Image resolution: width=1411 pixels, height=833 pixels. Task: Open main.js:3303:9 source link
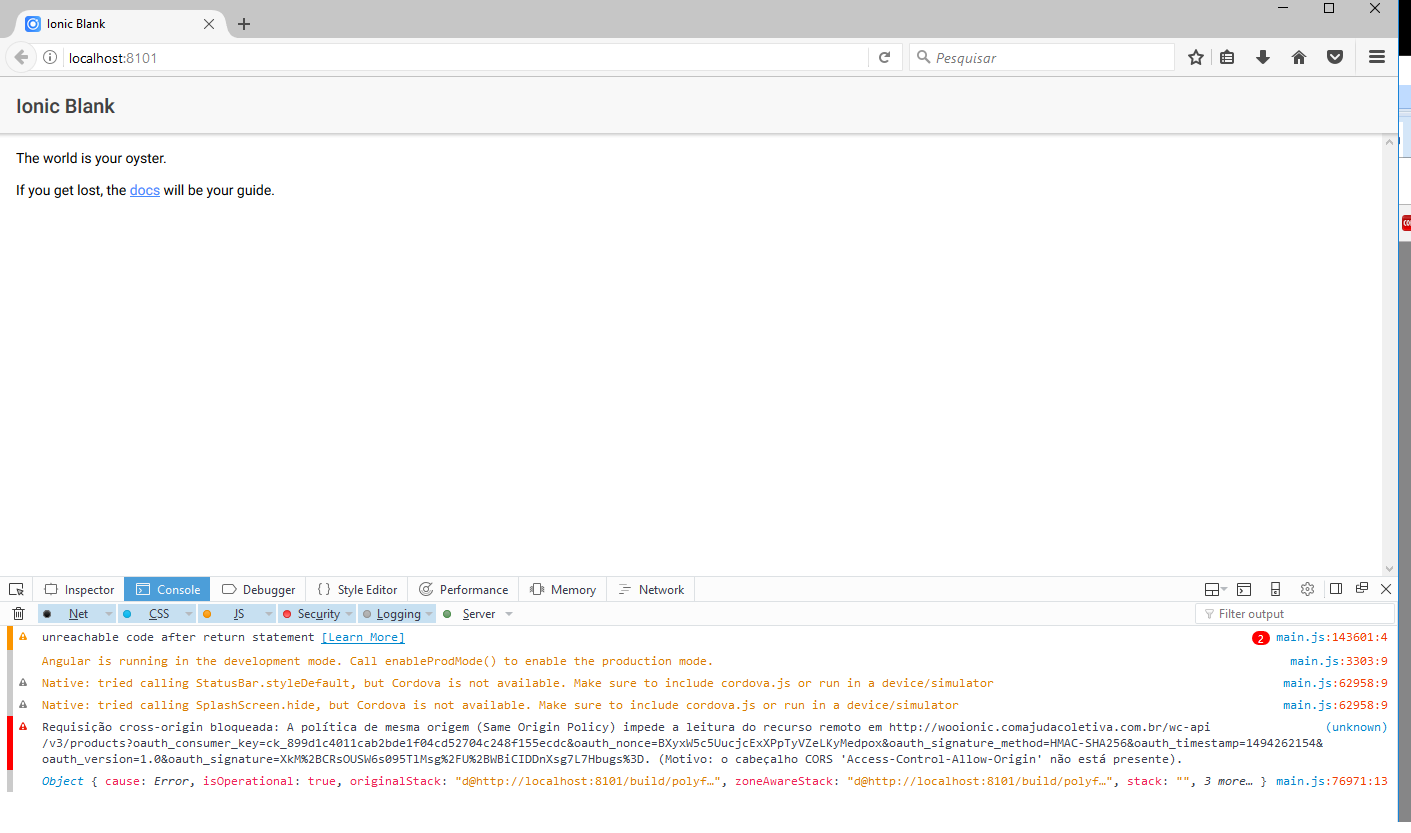1338,661
